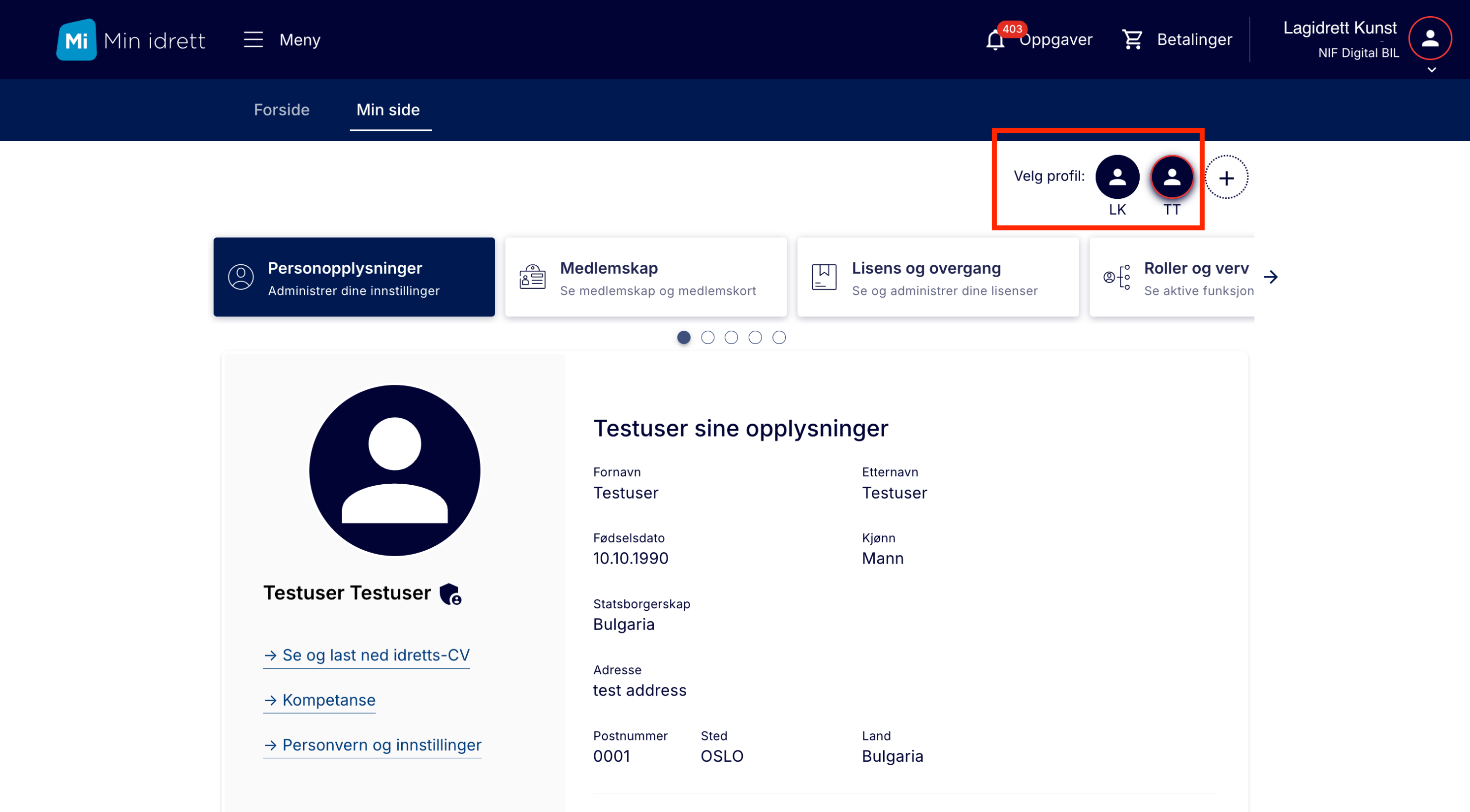This screenshot has width=1470, height=812.
Task: Select the TT profile avatar
Action: point(1173,177)
